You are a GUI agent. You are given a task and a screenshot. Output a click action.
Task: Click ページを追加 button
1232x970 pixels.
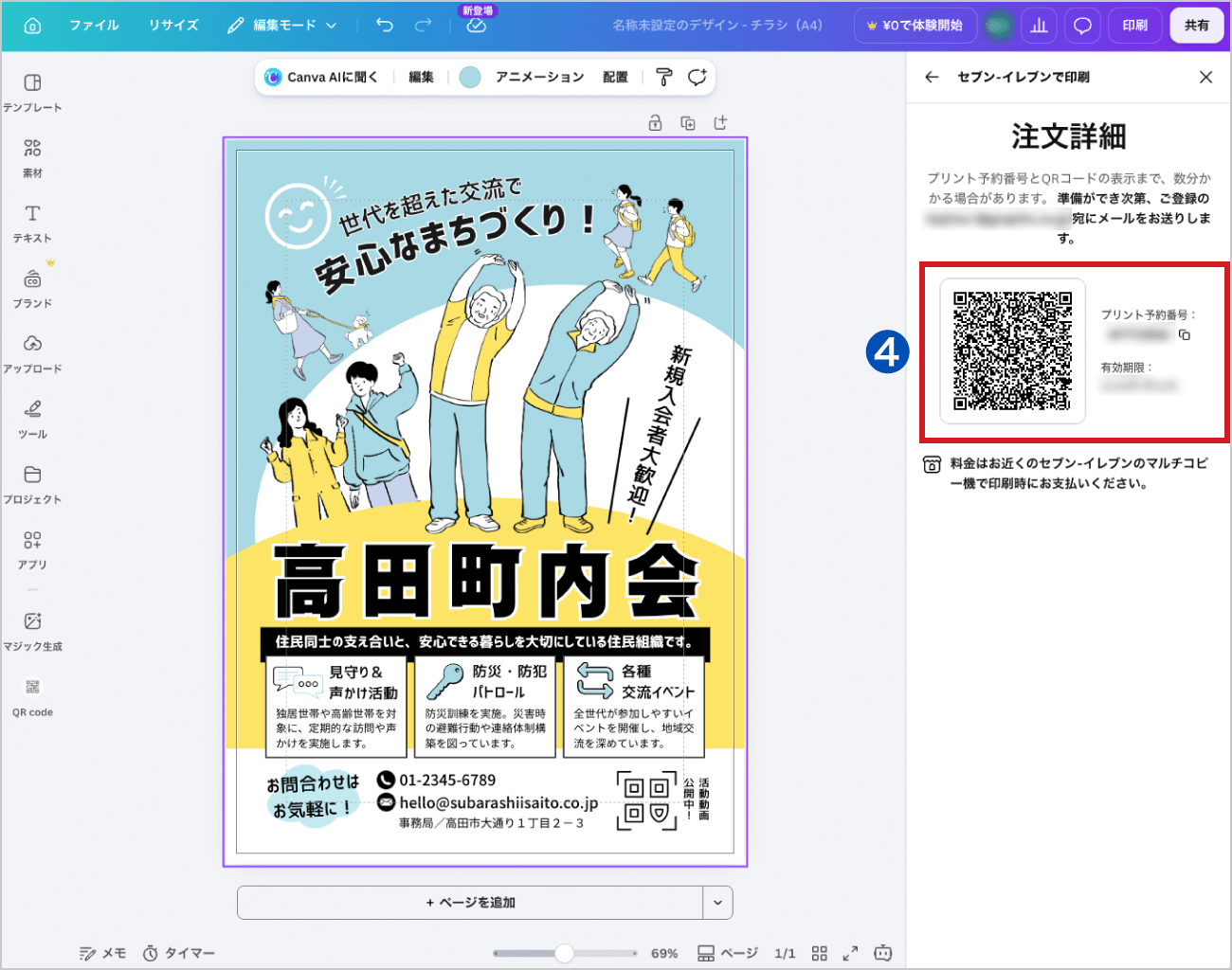(470, 903)
